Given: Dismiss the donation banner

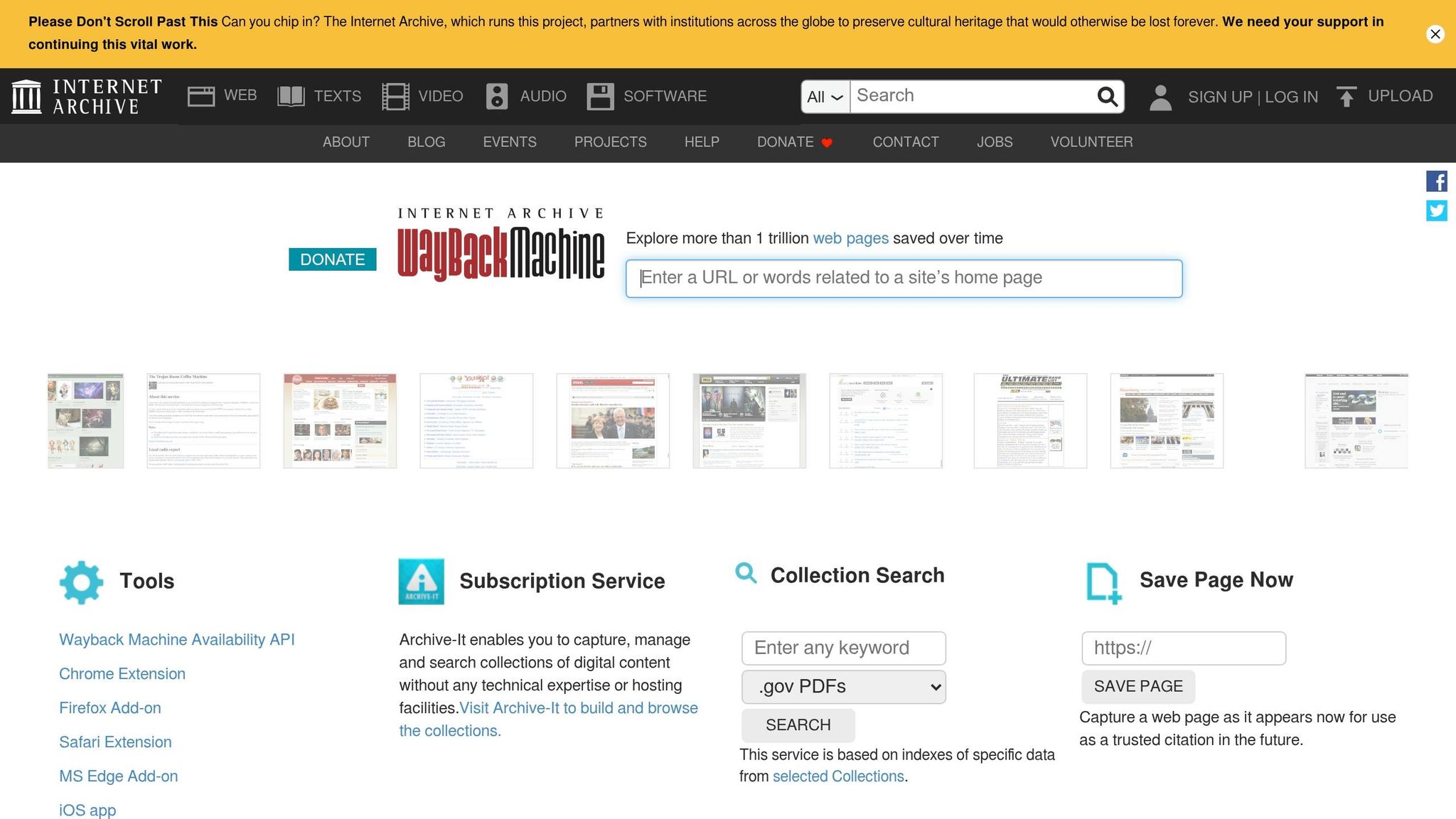Looking at the screenshot, I should pyautogui.click(x=1435, y=34).
